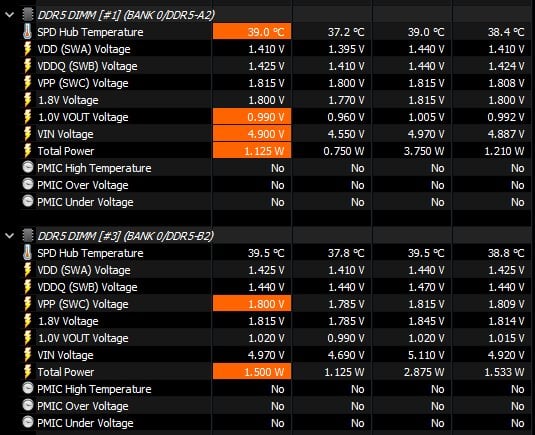Viewport: 535px width, 435px height.
Task: Click the clock icon for DIMM #3 PMIC Under Voltage
Action: pos(28,422)
